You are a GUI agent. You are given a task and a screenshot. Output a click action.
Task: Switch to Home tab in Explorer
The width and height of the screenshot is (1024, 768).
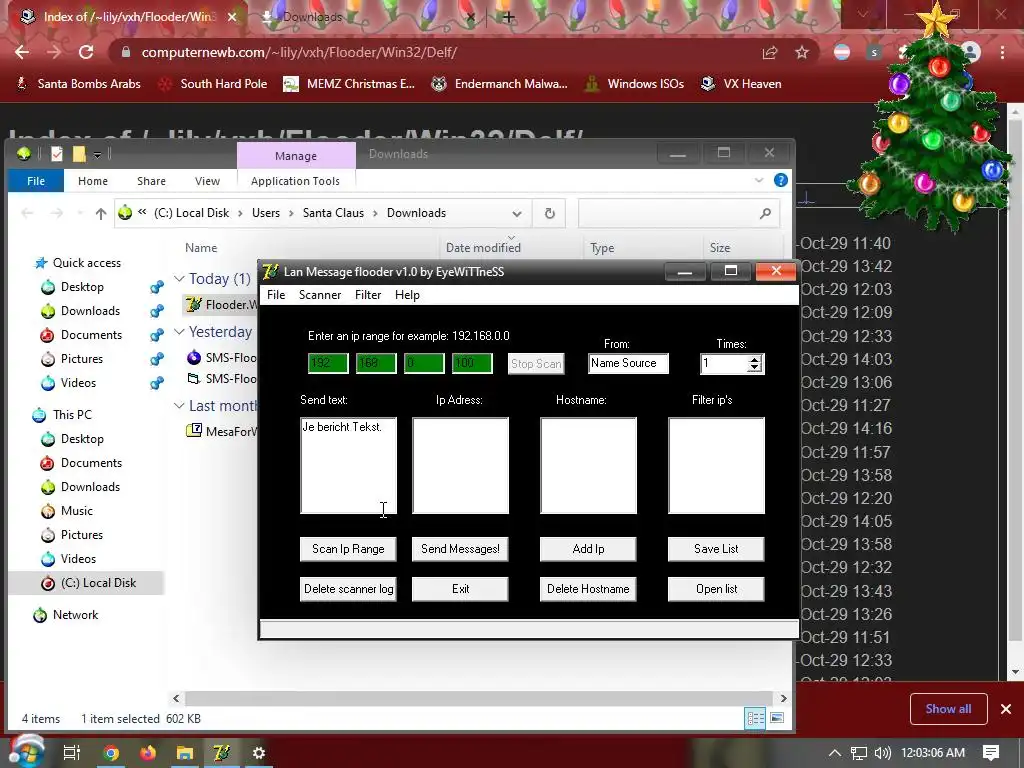tap(93, 181)
